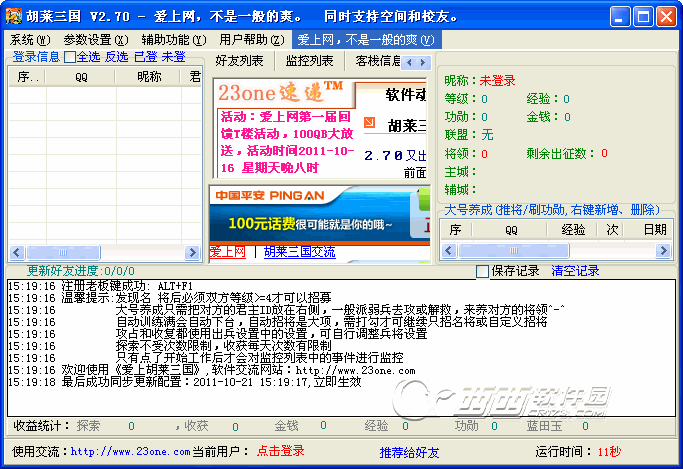
Task: Open the 胡莱三国交流 link
Action: pyautogui.click(x=300, y=252)
